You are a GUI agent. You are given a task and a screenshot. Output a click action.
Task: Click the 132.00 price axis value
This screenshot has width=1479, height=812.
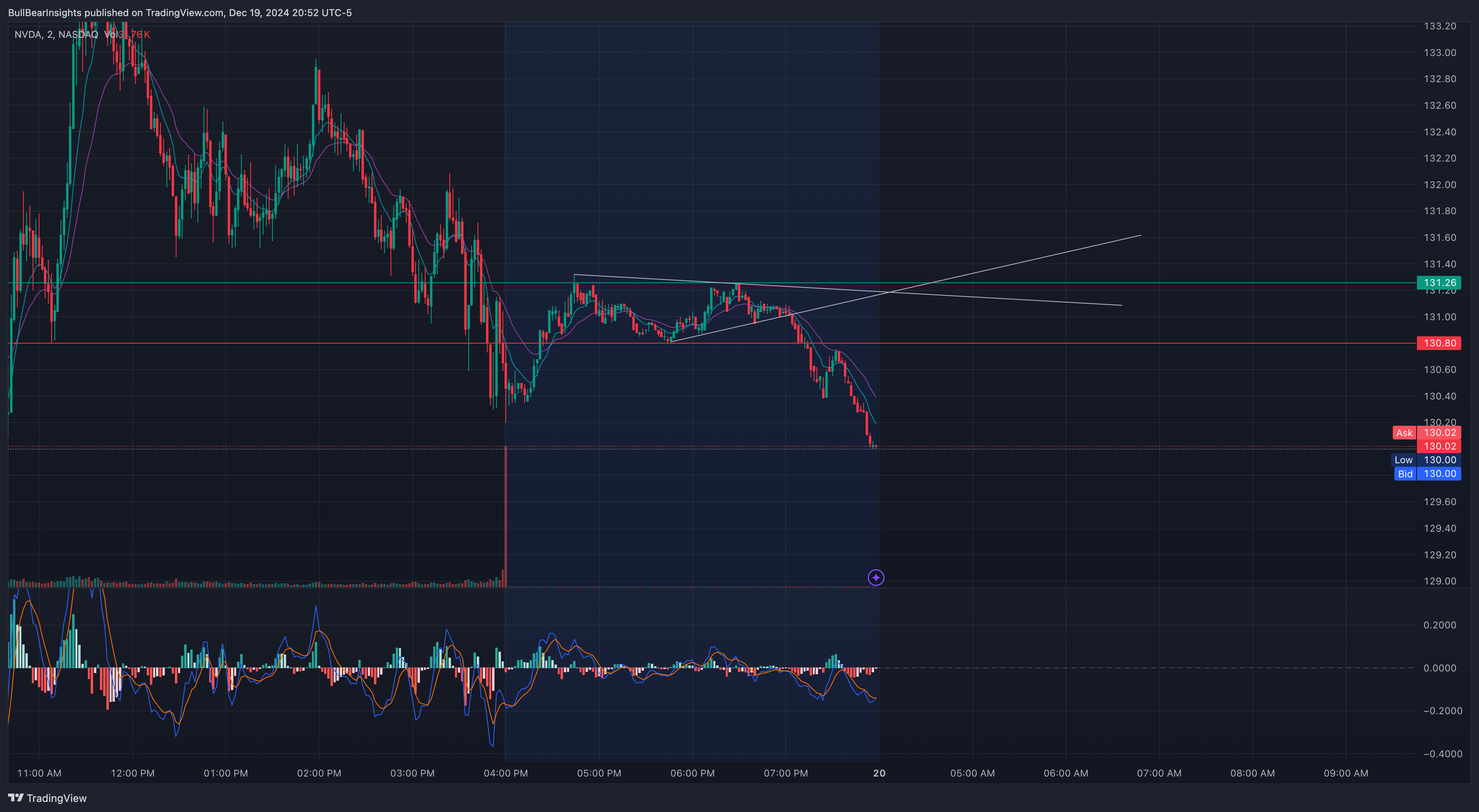pyautogui.click(x=1440, y=184)
